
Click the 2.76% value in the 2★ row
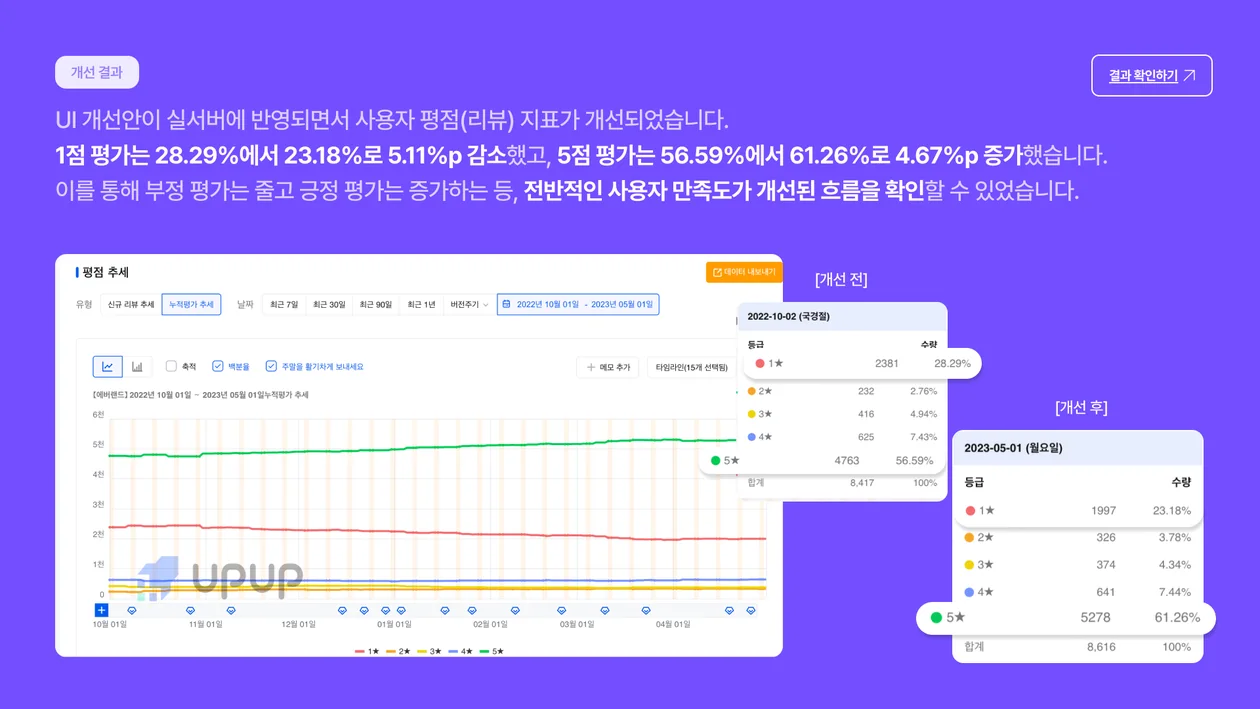923,391
